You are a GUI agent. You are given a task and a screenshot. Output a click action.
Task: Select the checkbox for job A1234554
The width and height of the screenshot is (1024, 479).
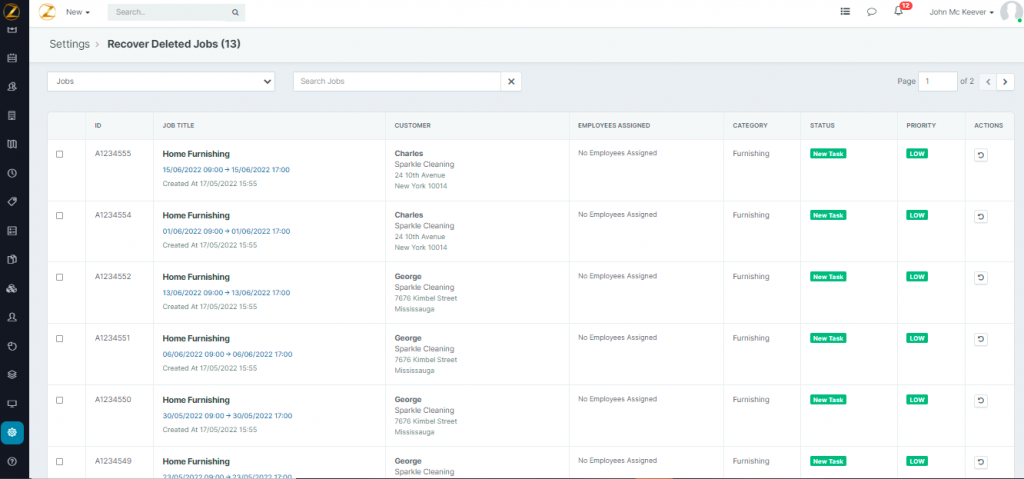click(59, 216)
